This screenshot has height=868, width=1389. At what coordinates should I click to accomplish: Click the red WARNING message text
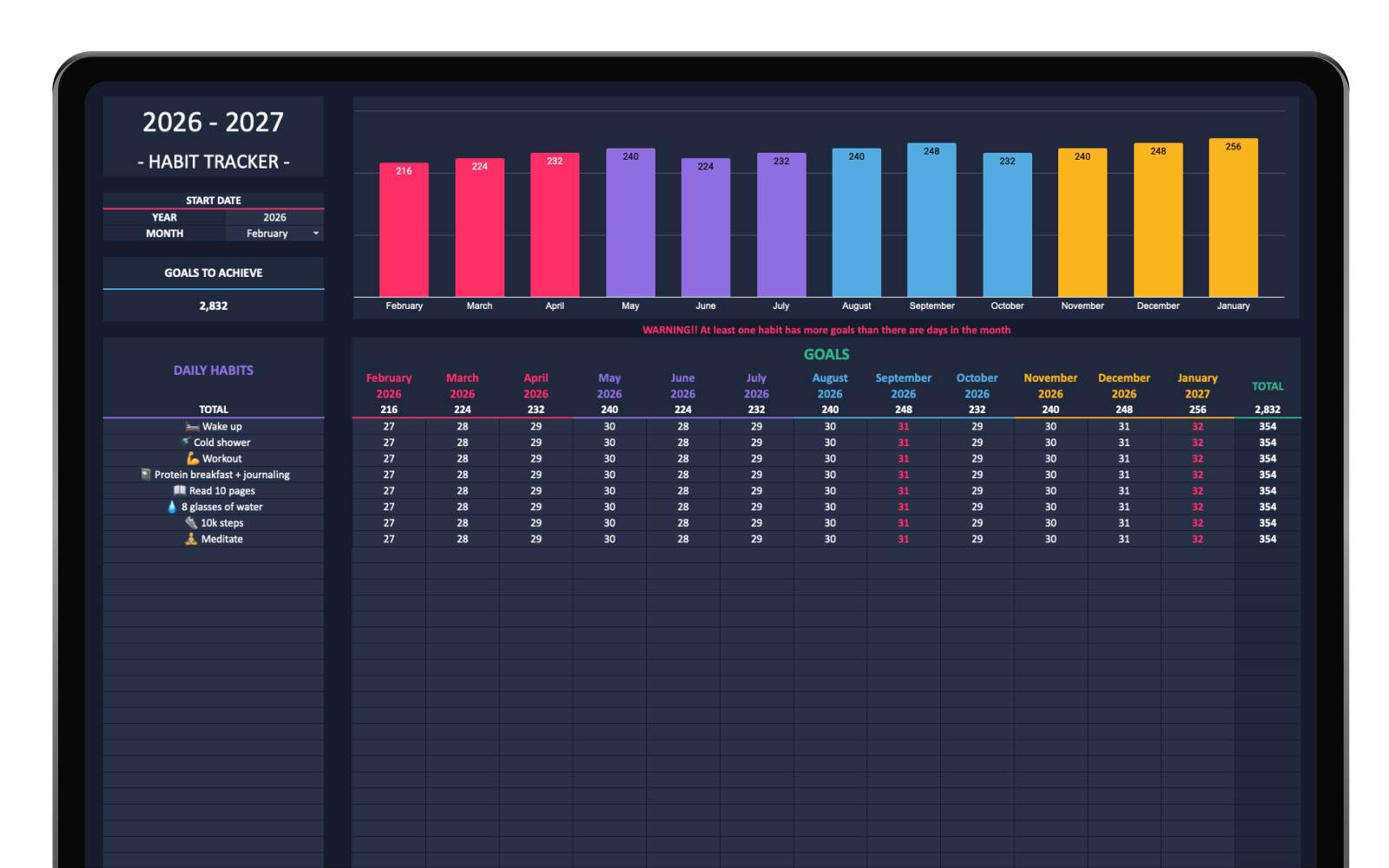(826, 330)
